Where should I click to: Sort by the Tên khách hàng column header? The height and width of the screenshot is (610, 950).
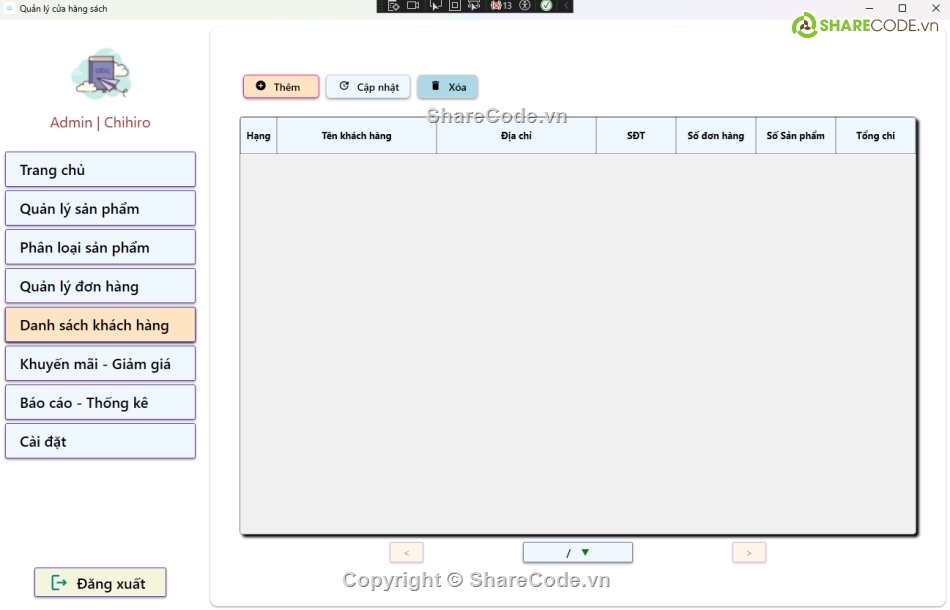point(356,136)
